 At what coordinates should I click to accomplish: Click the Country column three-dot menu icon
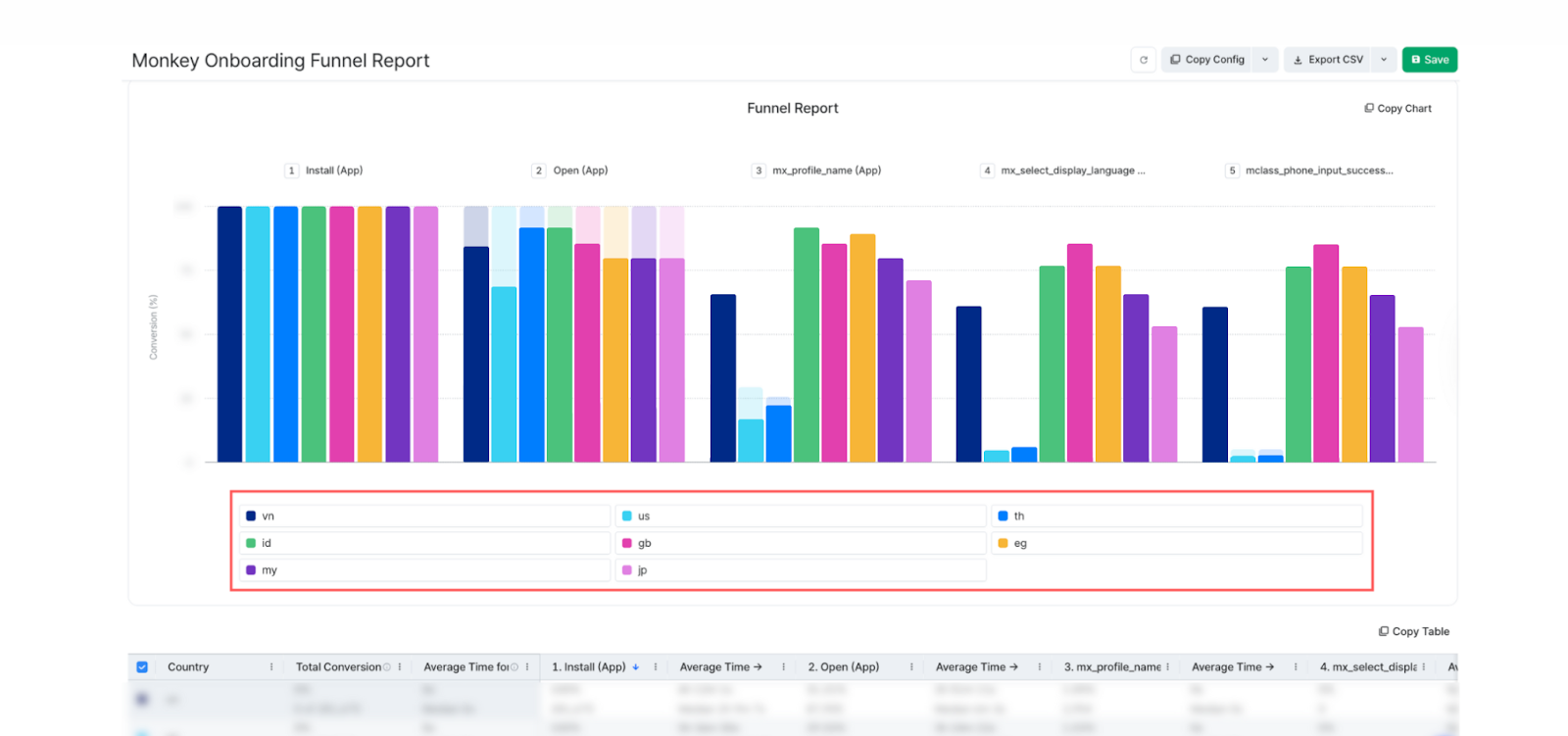271,667
